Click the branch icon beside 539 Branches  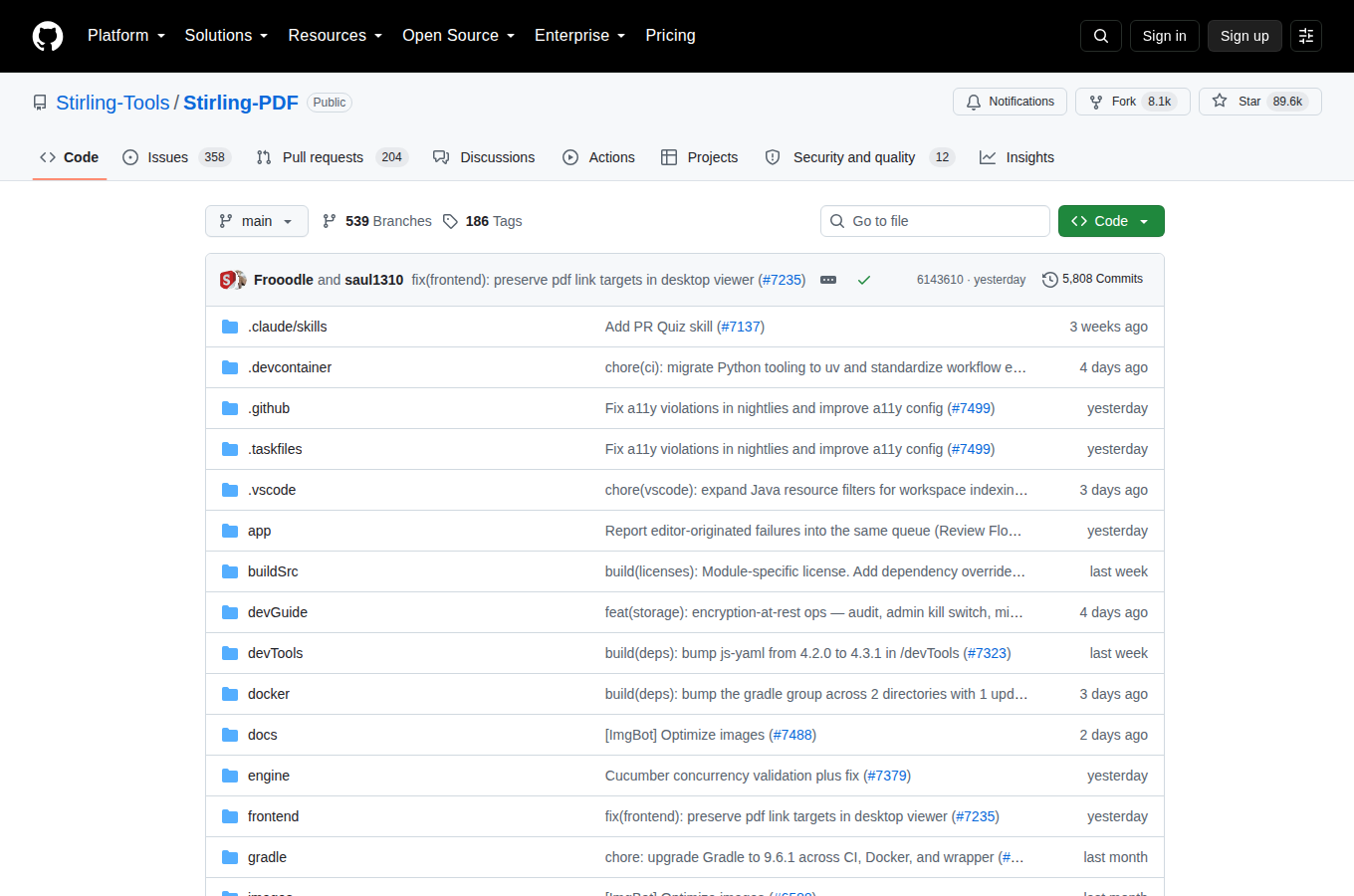(330, 221)
